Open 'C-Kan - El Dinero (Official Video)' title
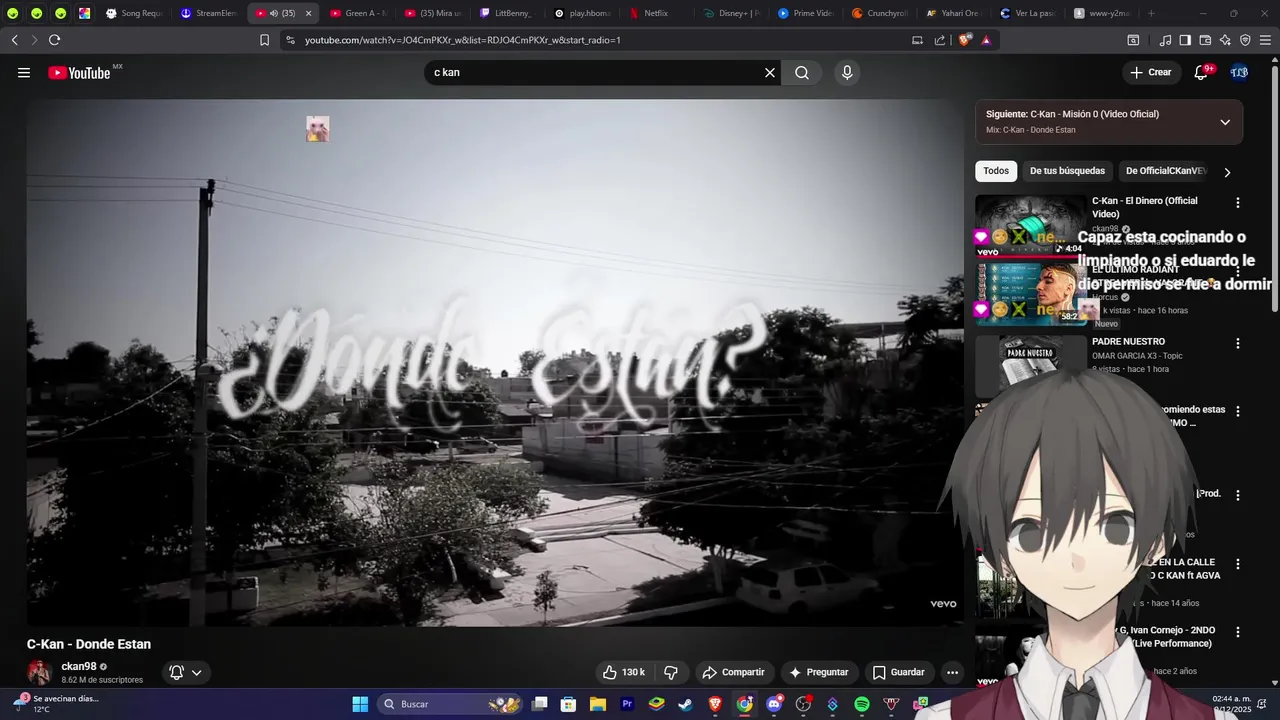The height and width of the screenshot is (720, 1280). coord(1145,207)
